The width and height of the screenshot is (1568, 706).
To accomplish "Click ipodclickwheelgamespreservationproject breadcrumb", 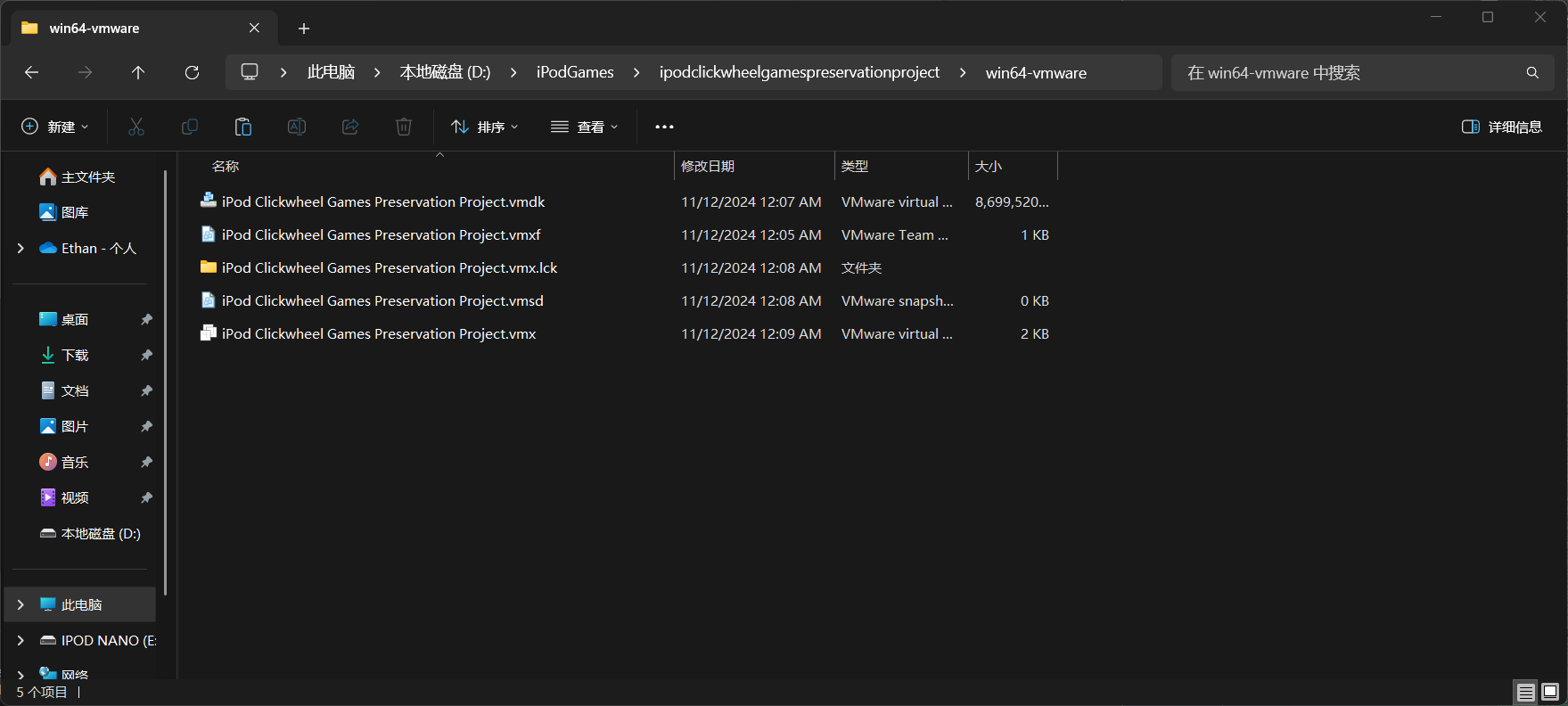I will [800, 72].
